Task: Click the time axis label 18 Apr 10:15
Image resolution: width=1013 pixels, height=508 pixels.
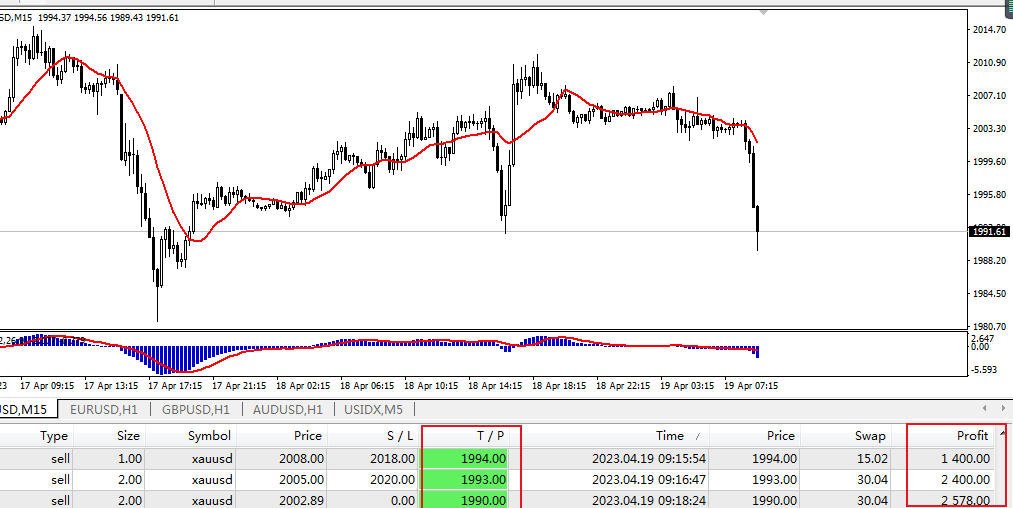Action: 431,385
